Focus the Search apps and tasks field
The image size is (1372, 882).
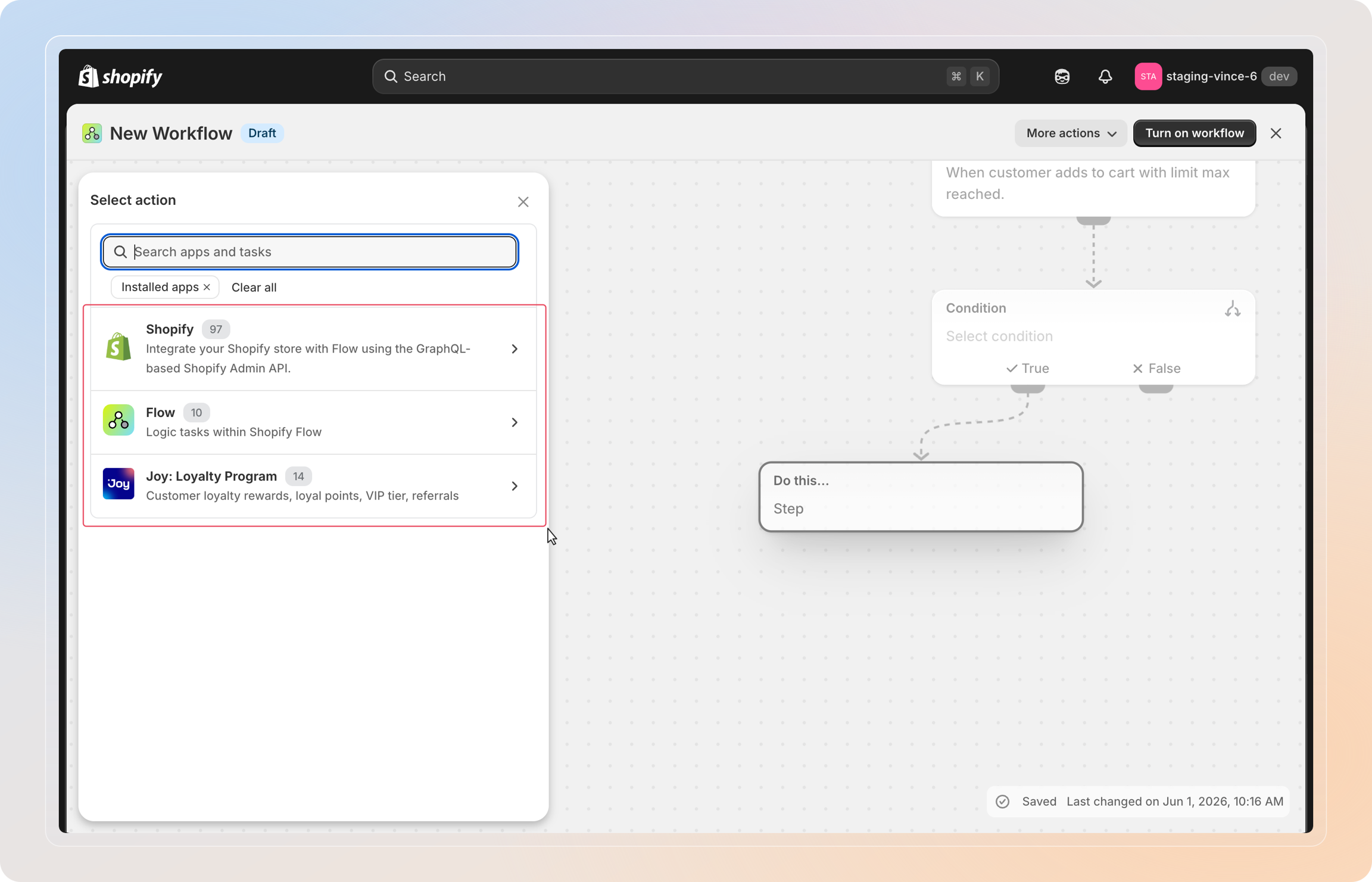pos(310,251)
